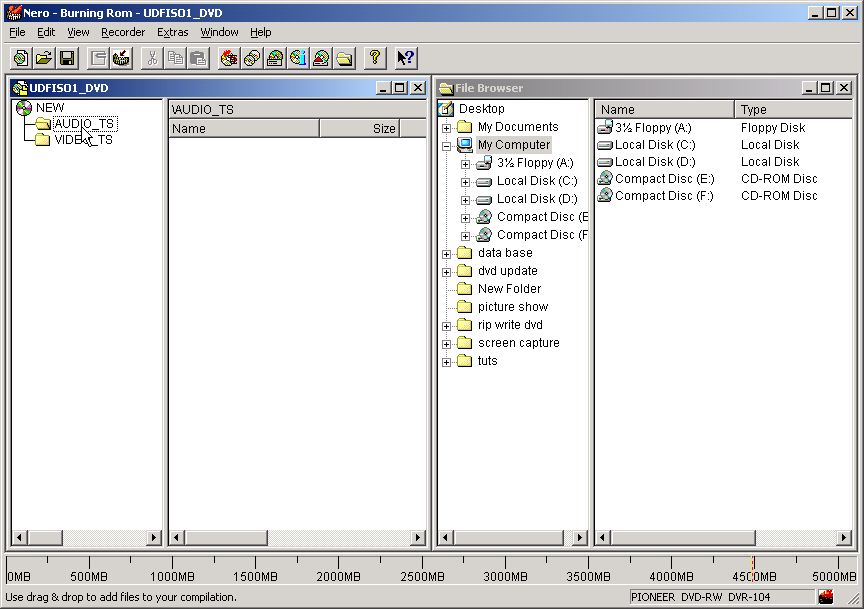Expand Local Disk (C:) in folder tree
The width and height of the screenshot is (864, 609).
[x=466, y=182]
